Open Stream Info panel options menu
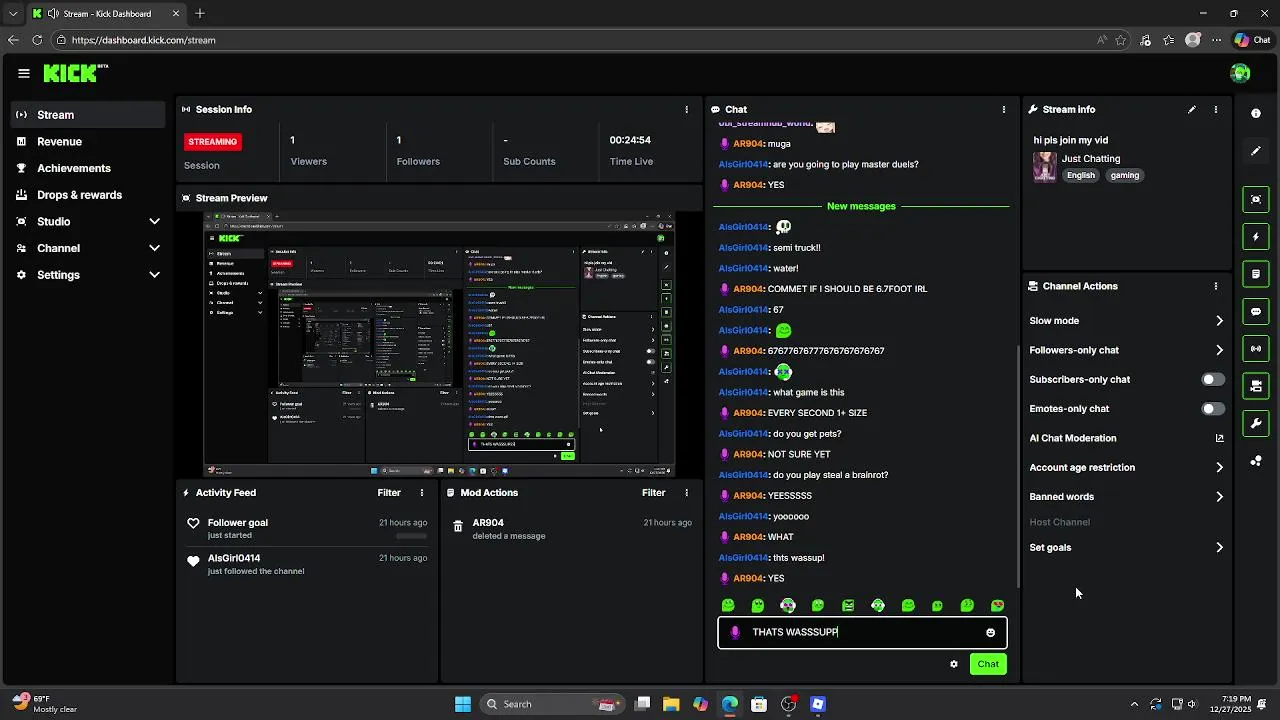 [x=1216, y=109]
